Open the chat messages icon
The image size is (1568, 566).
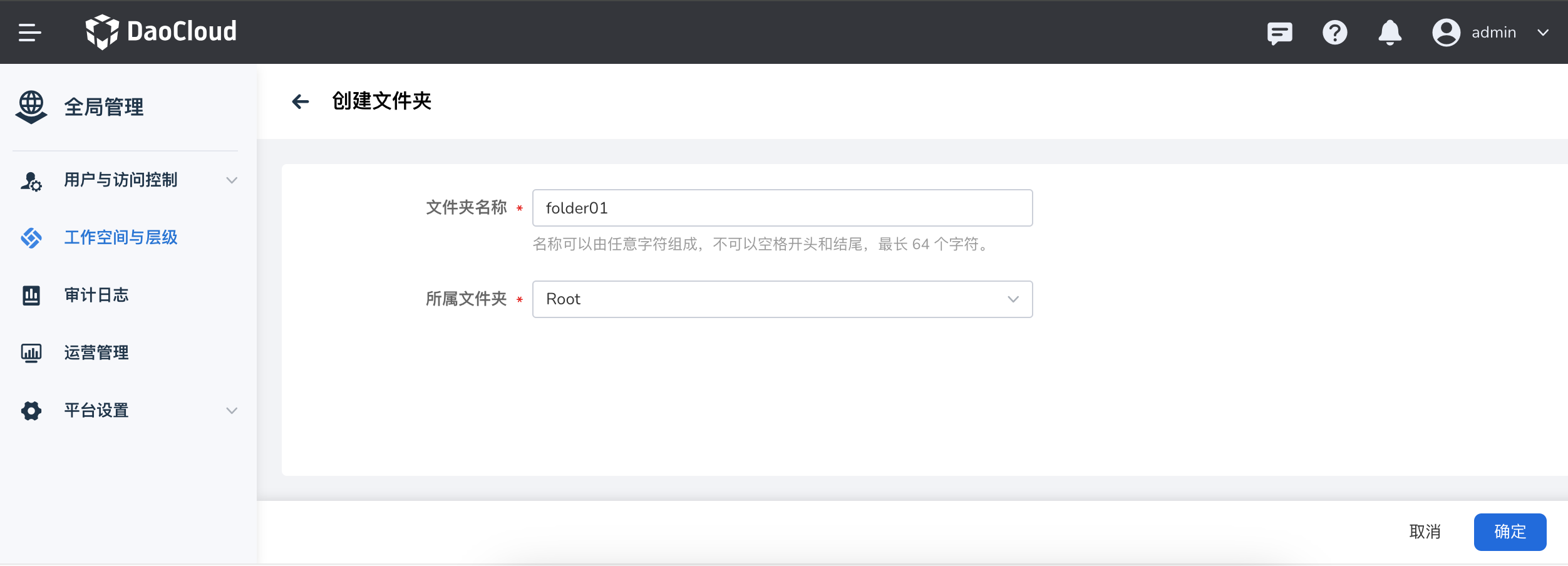(1279, 32)
